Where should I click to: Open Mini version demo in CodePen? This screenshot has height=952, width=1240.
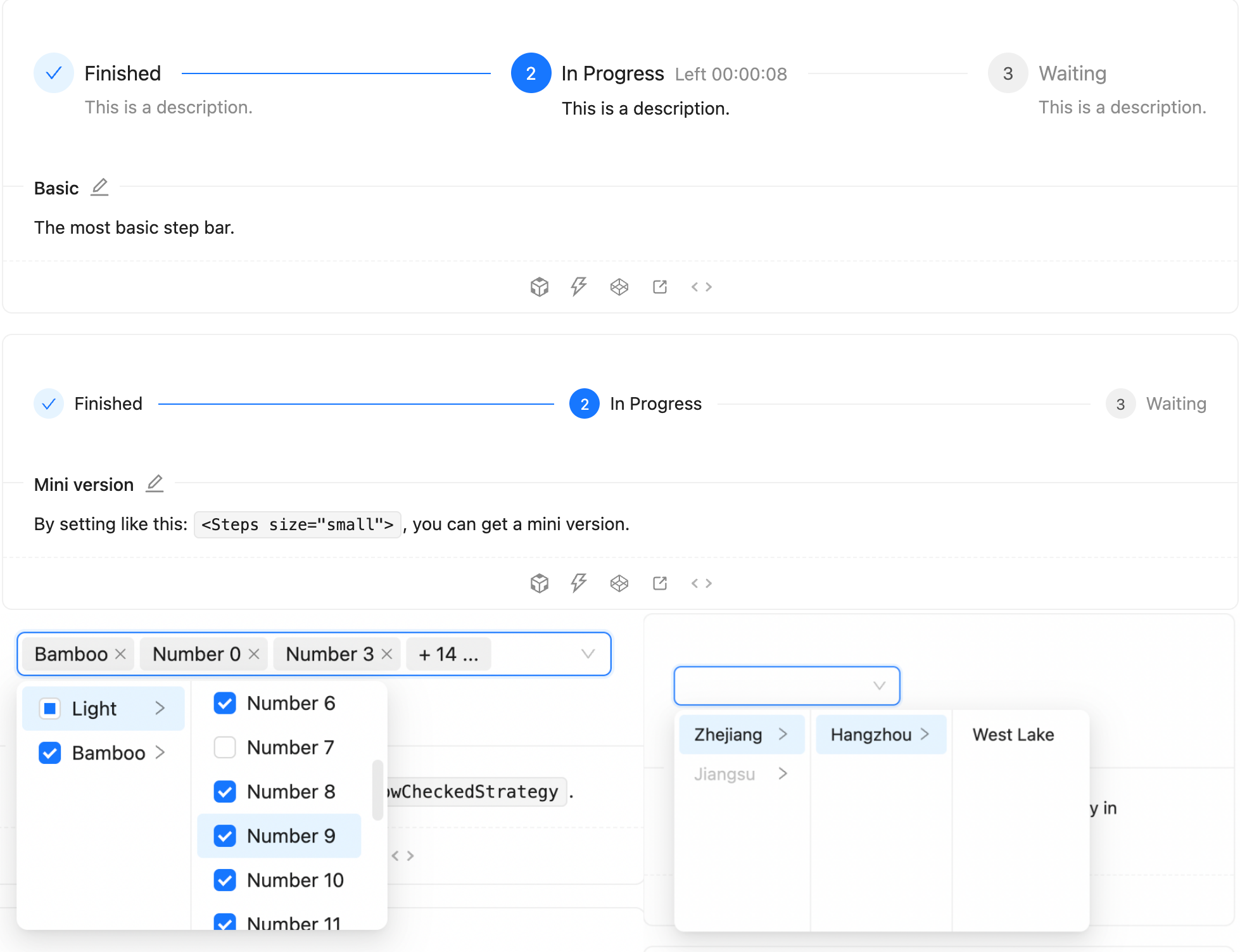coord(619,583)
